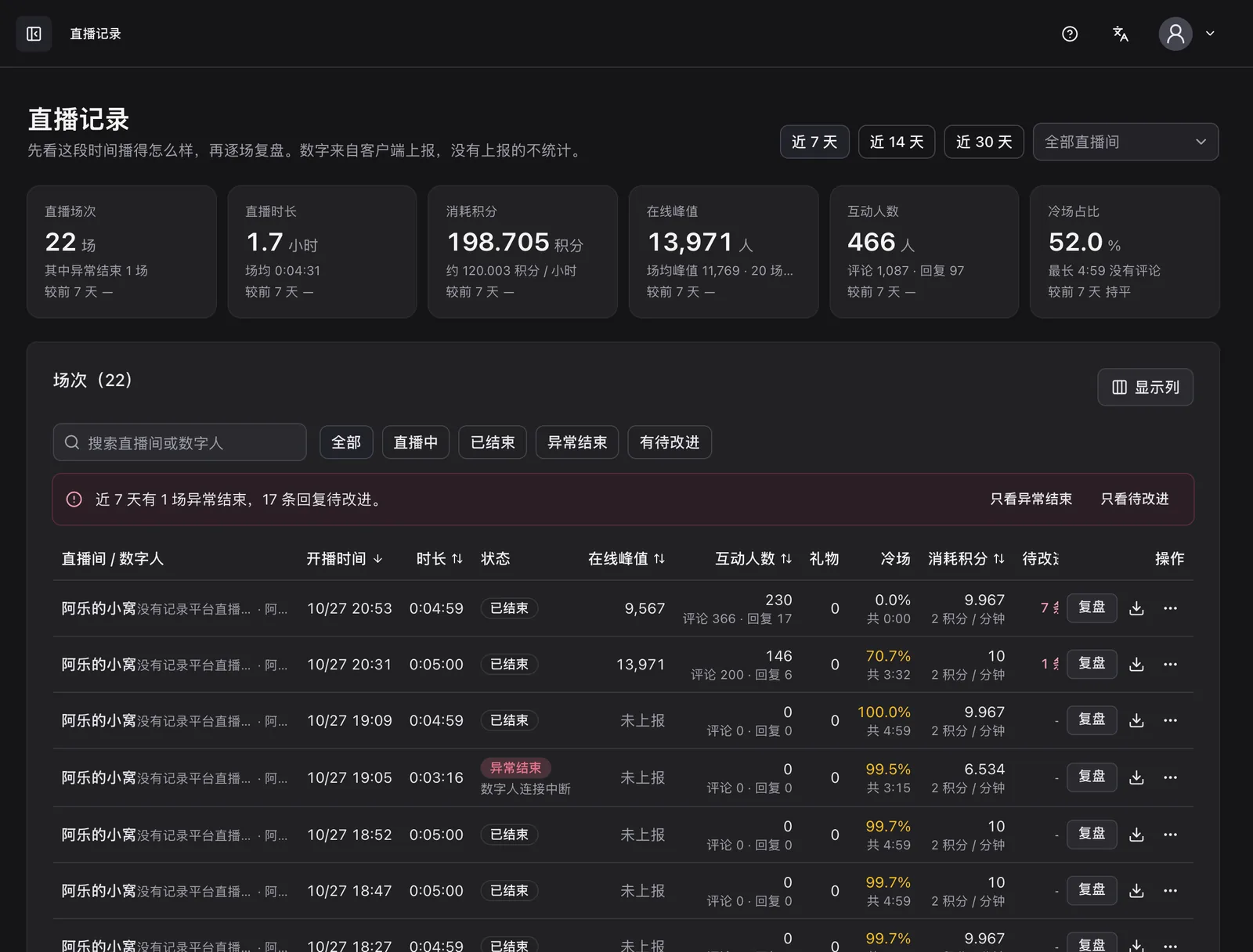Sort by 消耗积分 column header
Screen dimensions: 1253x952
(x=966, y=558)
